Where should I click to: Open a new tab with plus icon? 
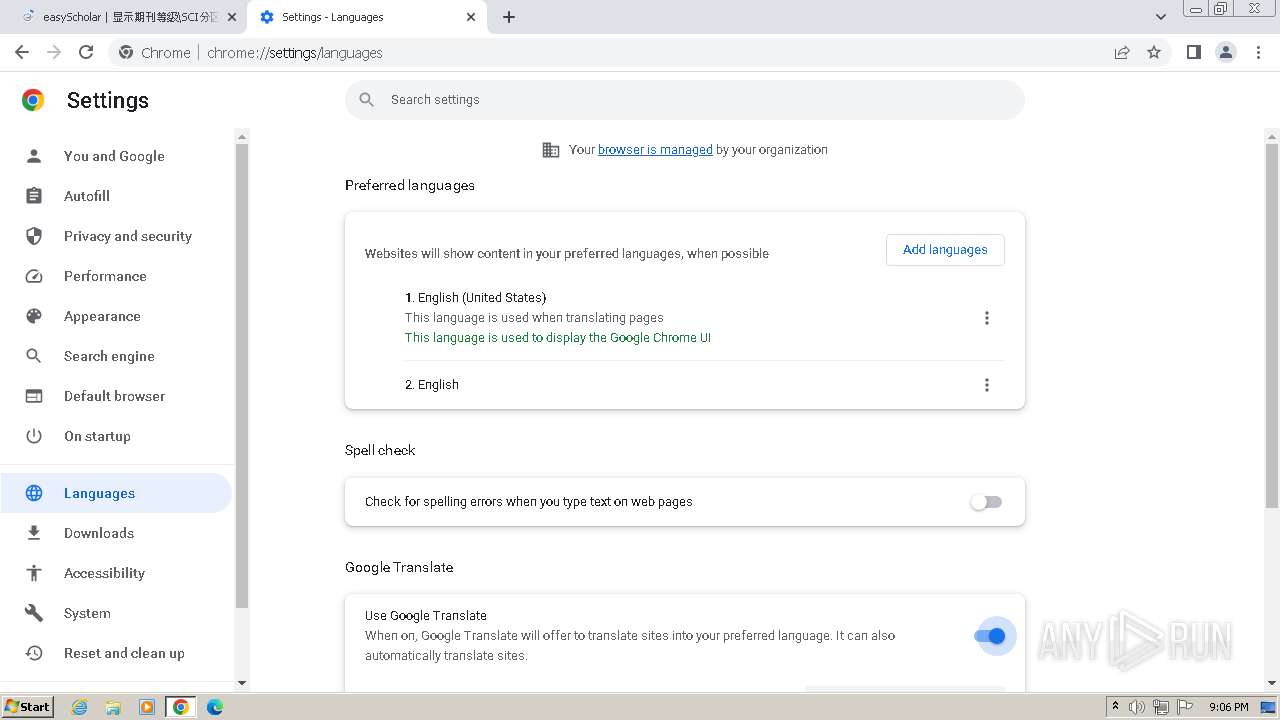coord(509,17)
